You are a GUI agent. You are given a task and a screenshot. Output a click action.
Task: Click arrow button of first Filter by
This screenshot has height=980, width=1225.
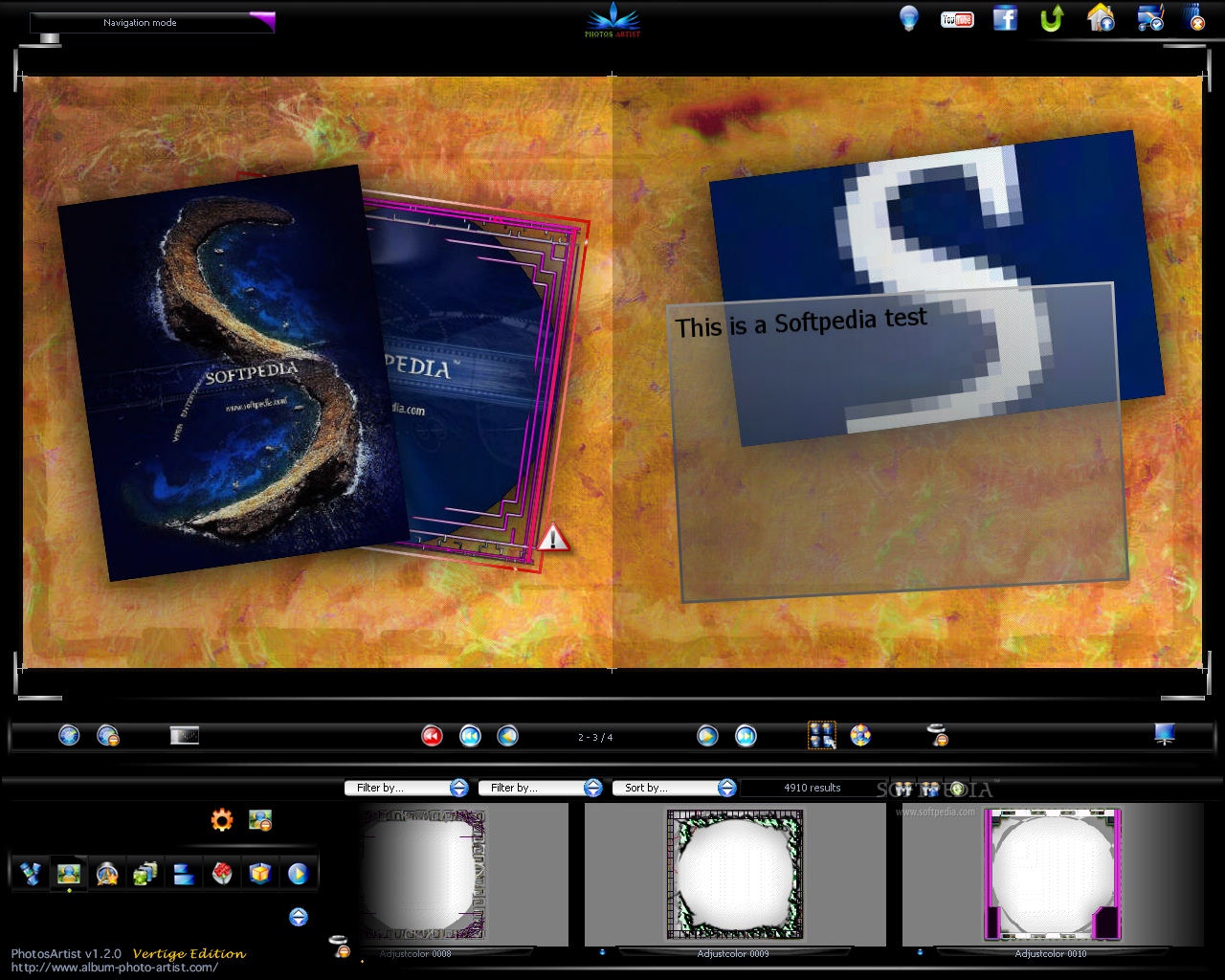(x=459, y=788)
